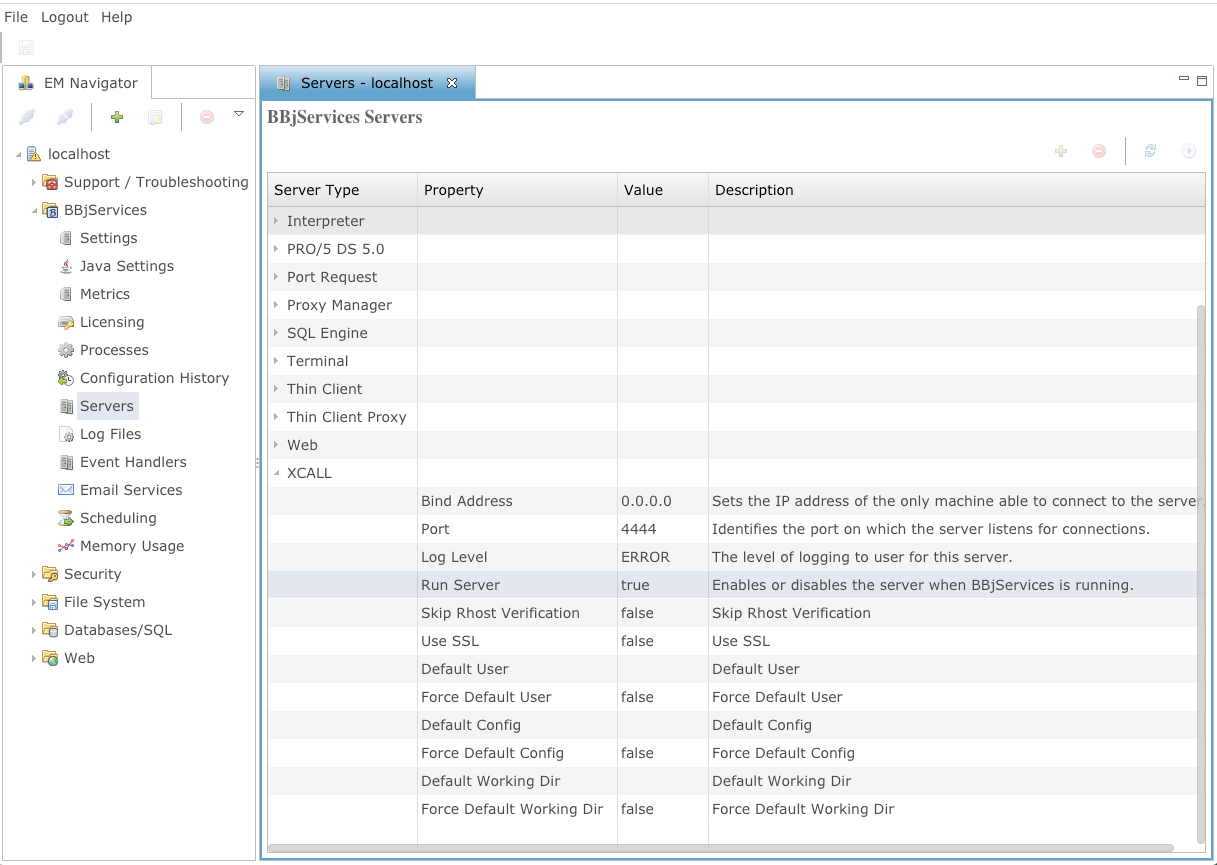Click the connect plug icon in EM Navigator toolbar
Viewport: 1217px width, 865px height.
27,117
